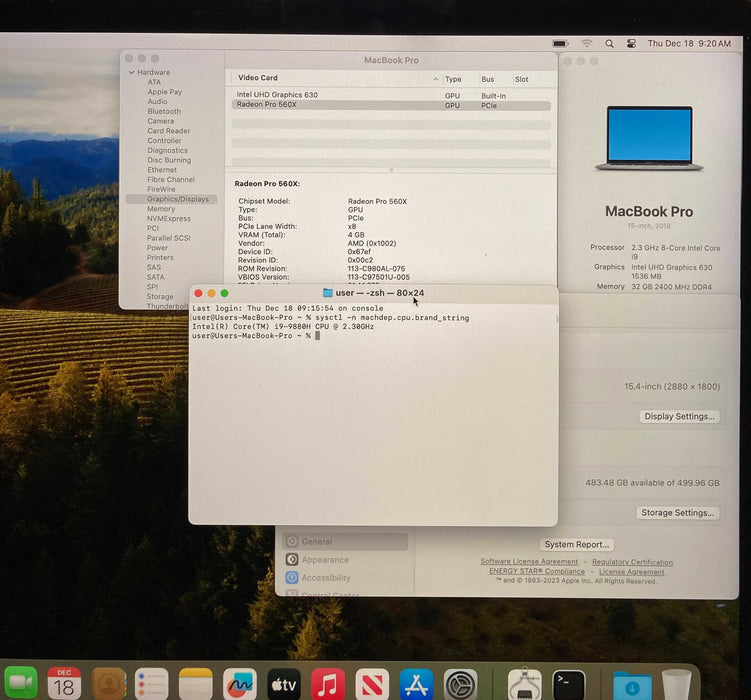The image size is (751, 700).
Task: Select Disc Burning in hardware sidebar
Action: click(169, 160)
